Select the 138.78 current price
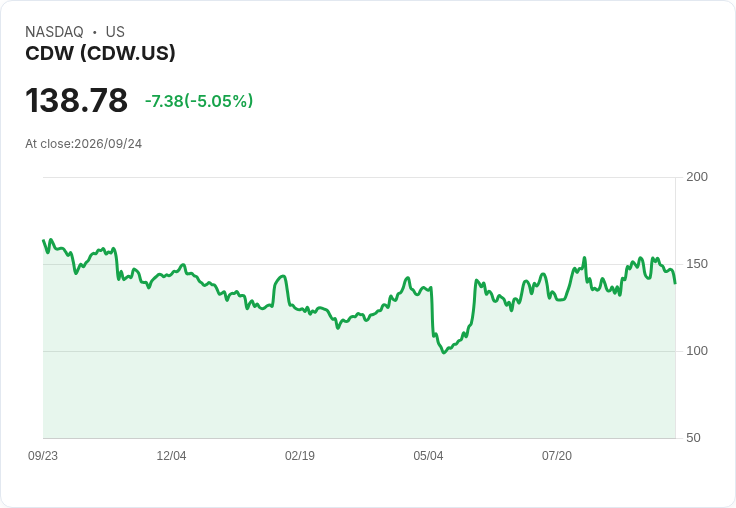736x508 pixels. pos(77,100)
